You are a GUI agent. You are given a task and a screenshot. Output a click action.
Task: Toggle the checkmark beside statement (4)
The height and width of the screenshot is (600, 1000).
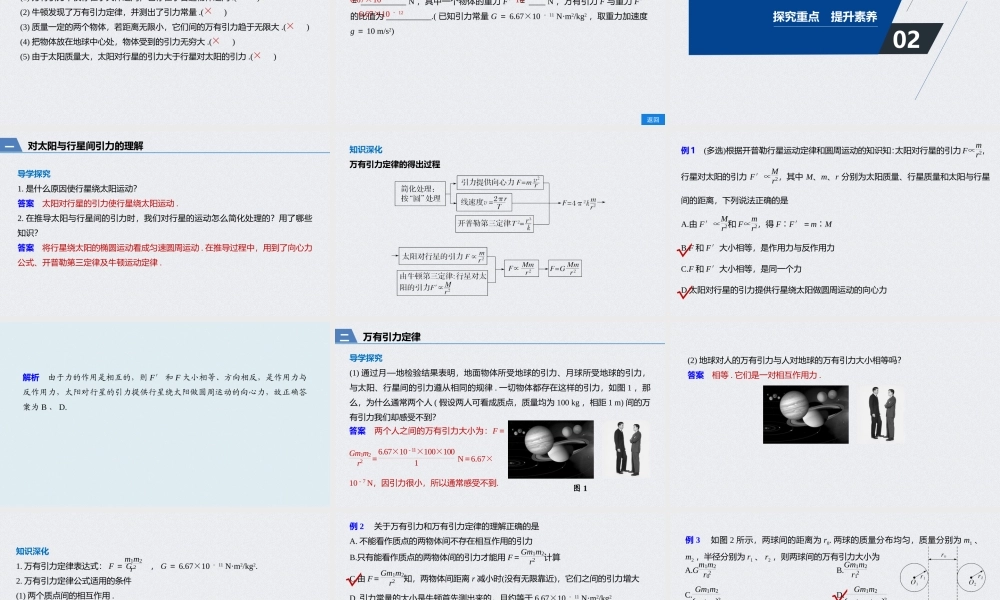pos(218,43)
